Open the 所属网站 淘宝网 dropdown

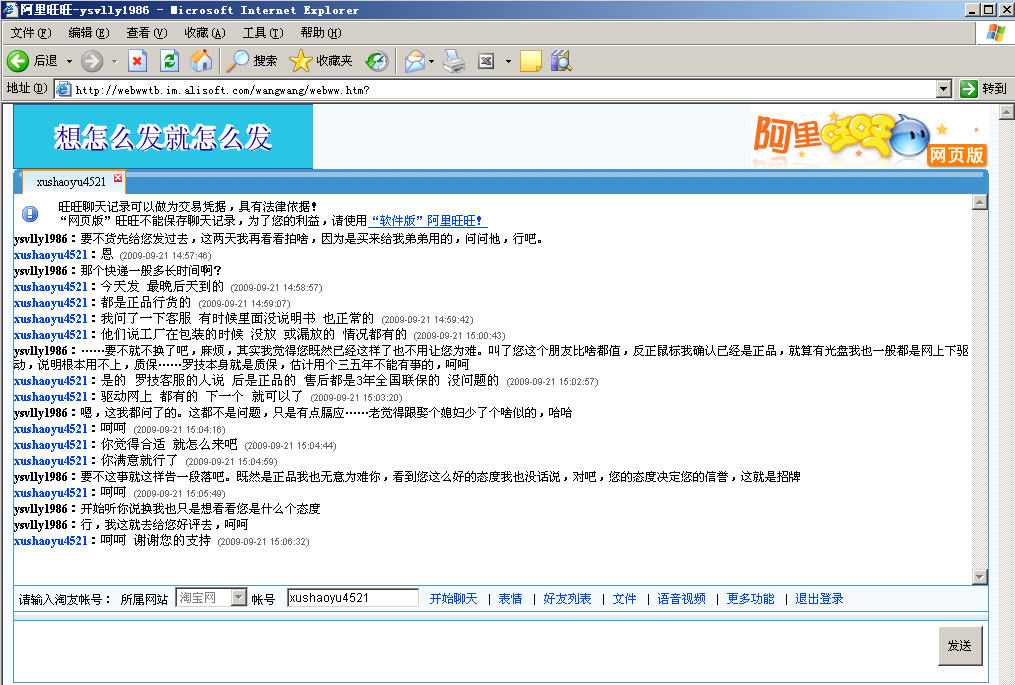coord(211,598)
